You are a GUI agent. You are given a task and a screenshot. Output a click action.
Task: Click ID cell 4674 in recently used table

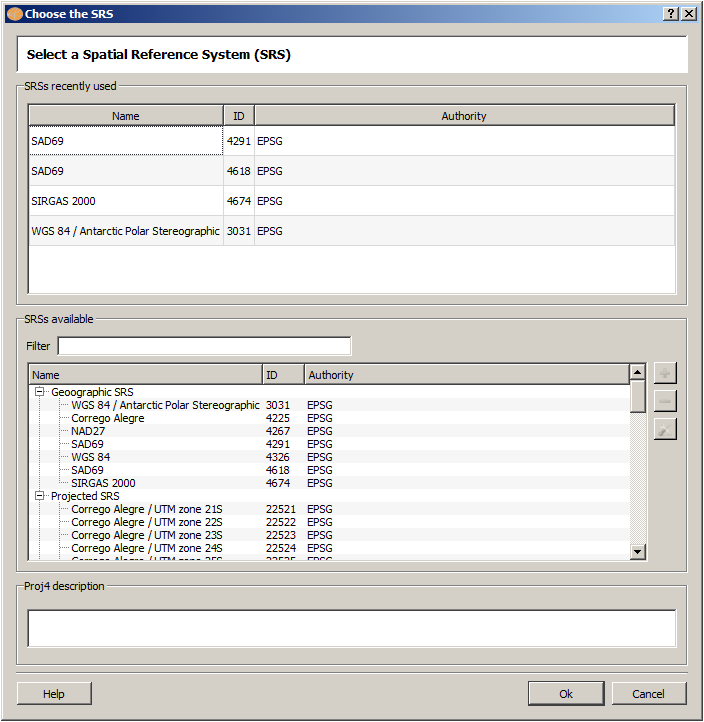pos(239,201)
